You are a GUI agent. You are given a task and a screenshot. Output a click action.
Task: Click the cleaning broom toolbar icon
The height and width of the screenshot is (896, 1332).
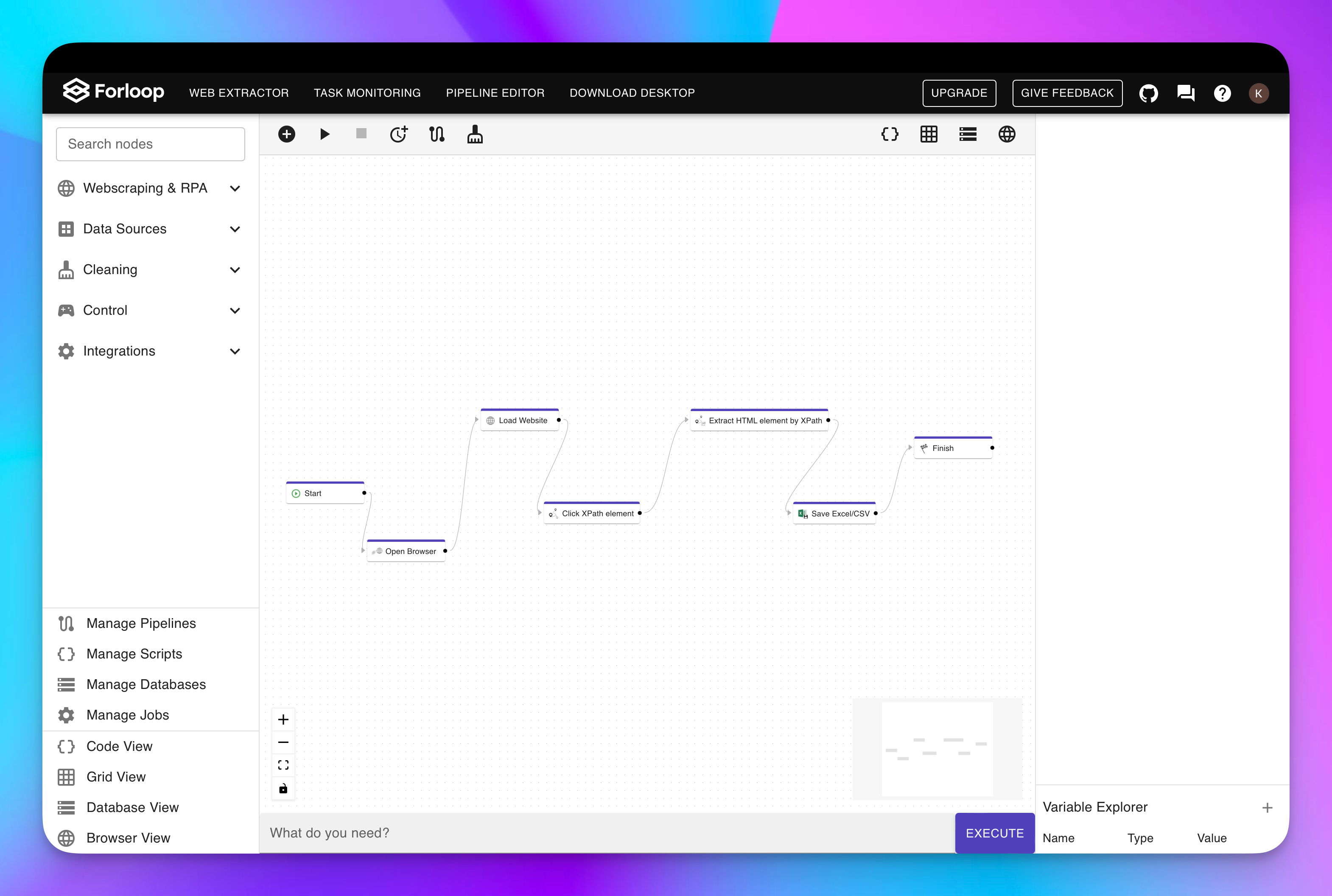tap(475, 134)
